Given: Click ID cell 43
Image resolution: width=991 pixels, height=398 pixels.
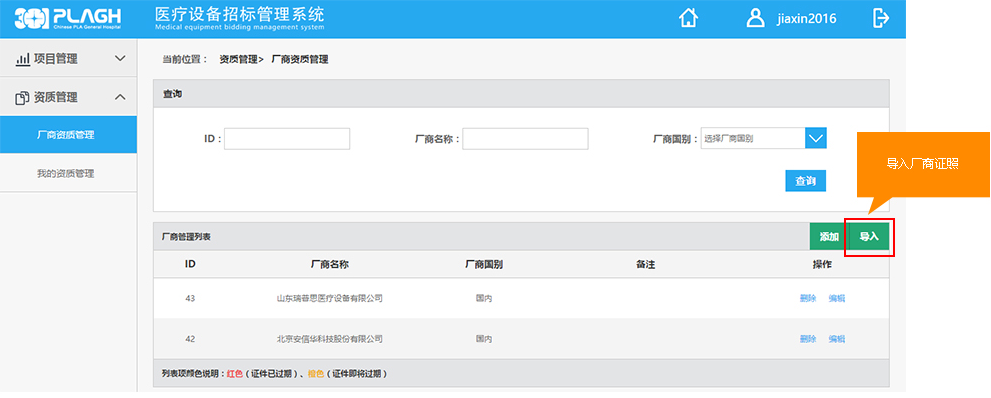Looking at the screenshot, I should tap(190, 298).
